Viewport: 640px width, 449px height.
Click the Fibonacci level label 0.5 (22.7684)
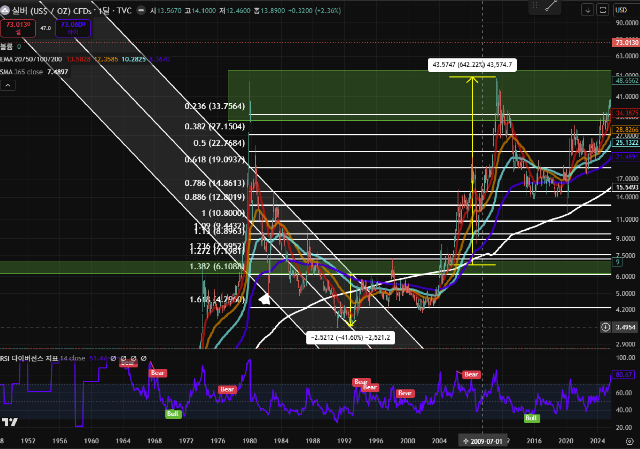pos(219,143)
